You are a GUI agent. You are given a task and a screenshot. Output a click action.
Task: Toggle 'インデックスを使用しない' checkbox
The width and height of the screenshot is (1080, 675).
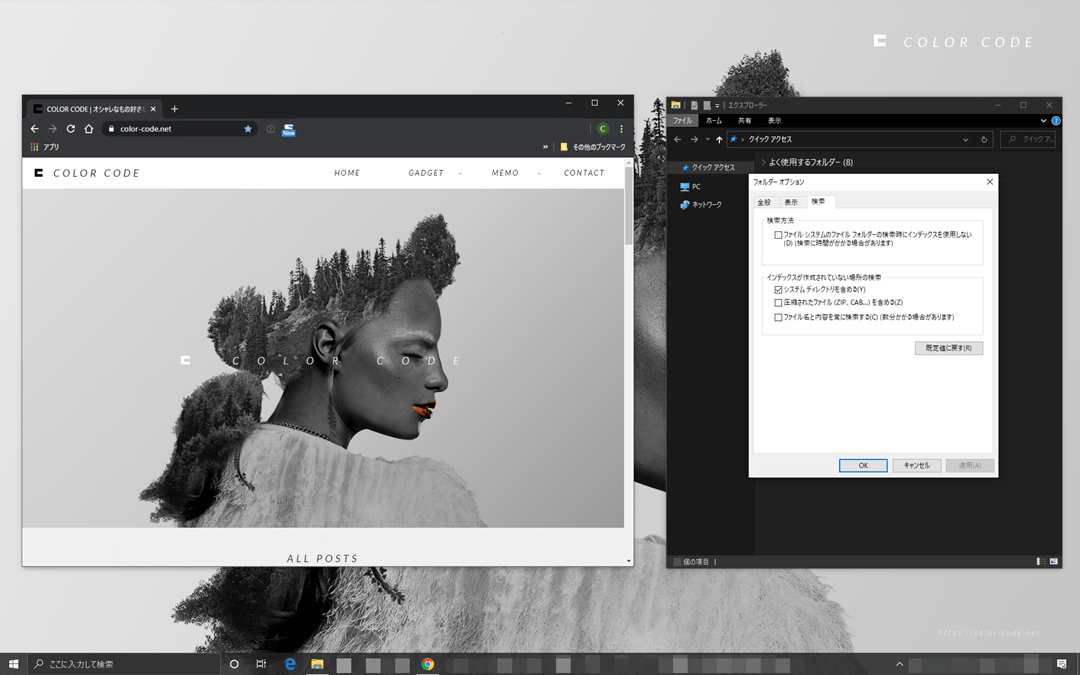[x=778, y=235]
